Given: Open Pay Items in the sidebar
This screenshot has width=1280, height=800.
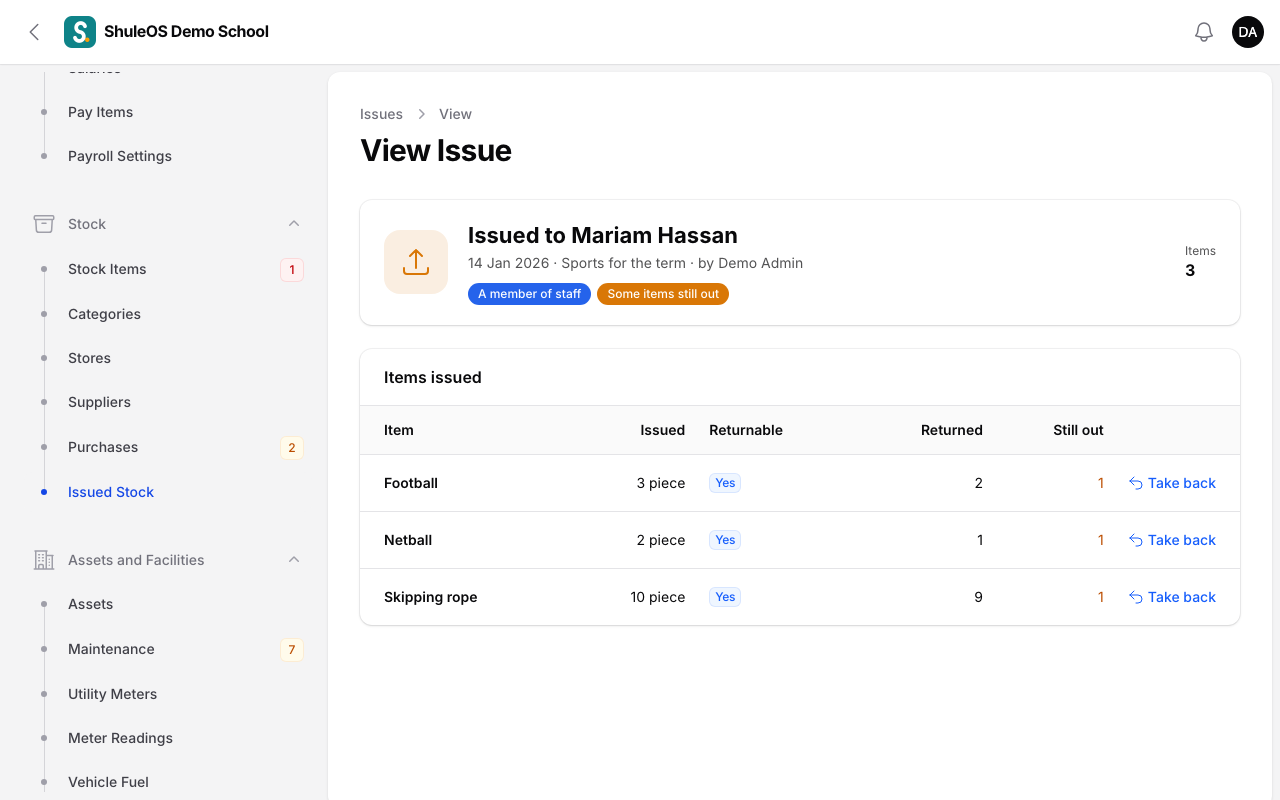Looking at the screenshot, I should coord(100,112).
